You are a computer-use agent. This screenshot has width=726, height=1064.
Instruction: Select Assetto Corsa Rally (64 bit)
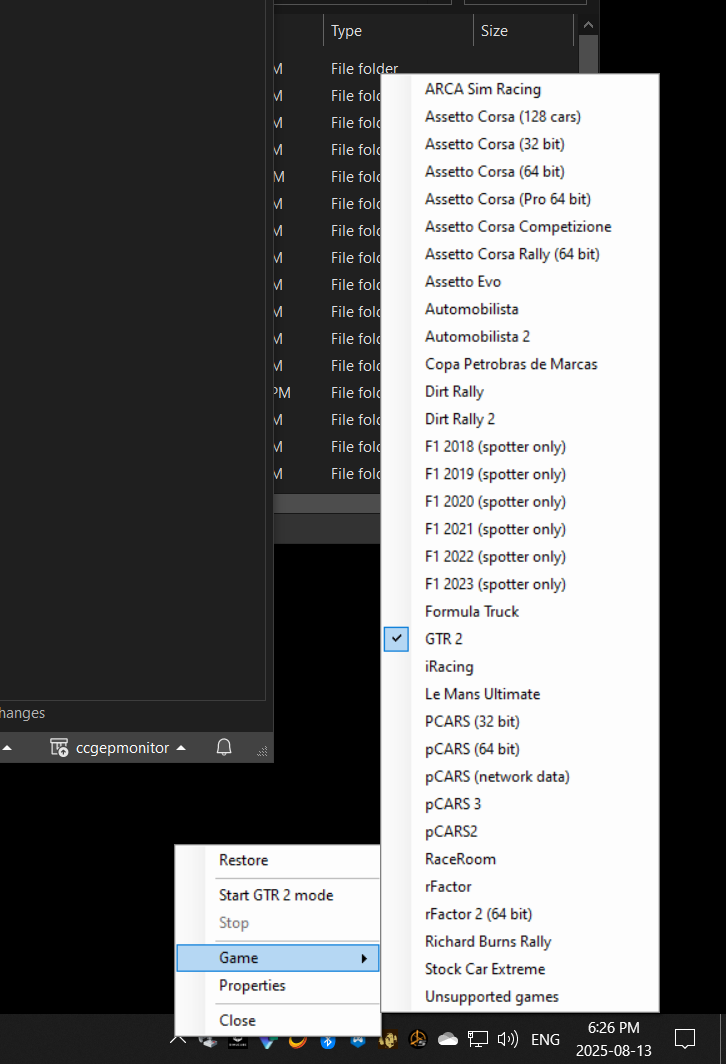click(520, 254)
